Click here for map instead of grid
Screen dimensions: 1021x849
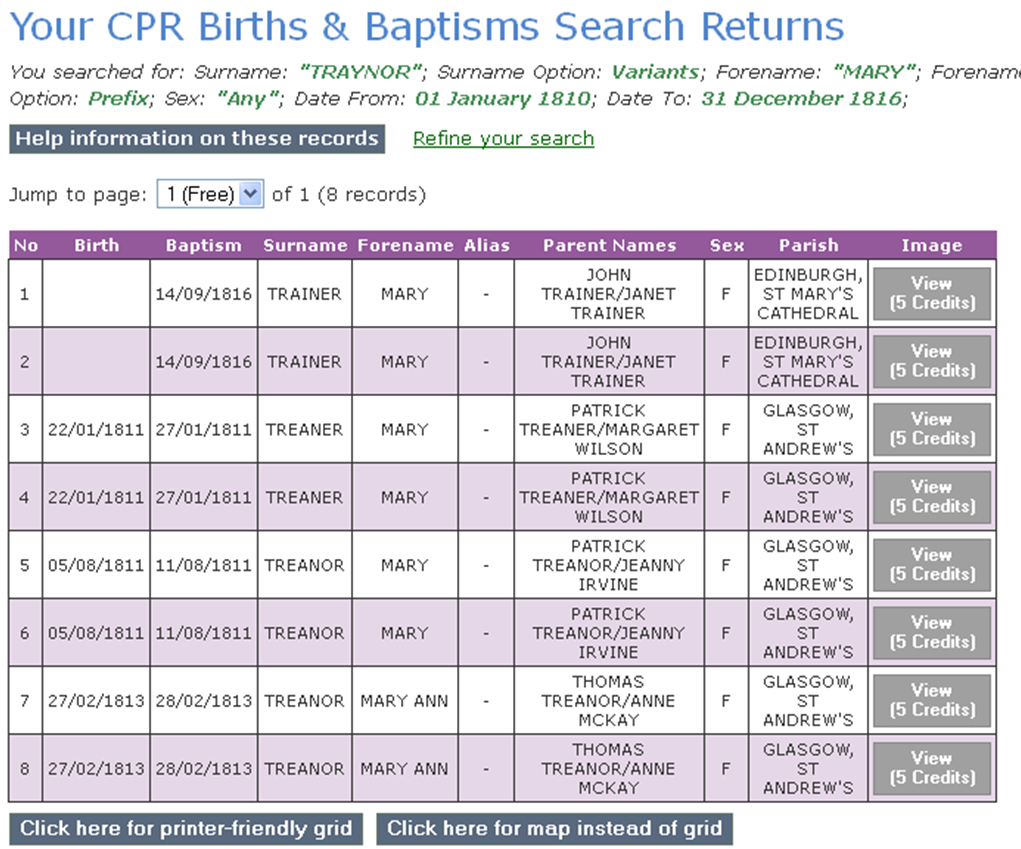[x=554, y=829]
